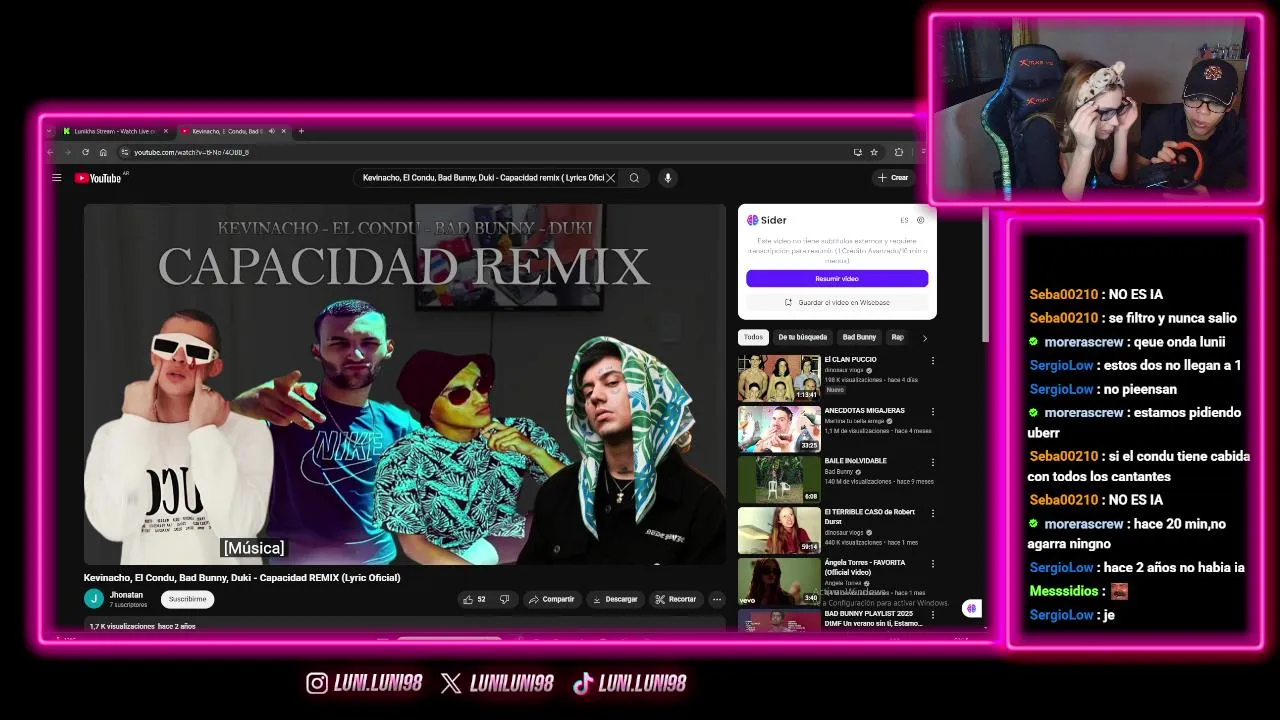Click the Crear button
1280x720 pixels.
pyautogui.click(x=893, y=178)
